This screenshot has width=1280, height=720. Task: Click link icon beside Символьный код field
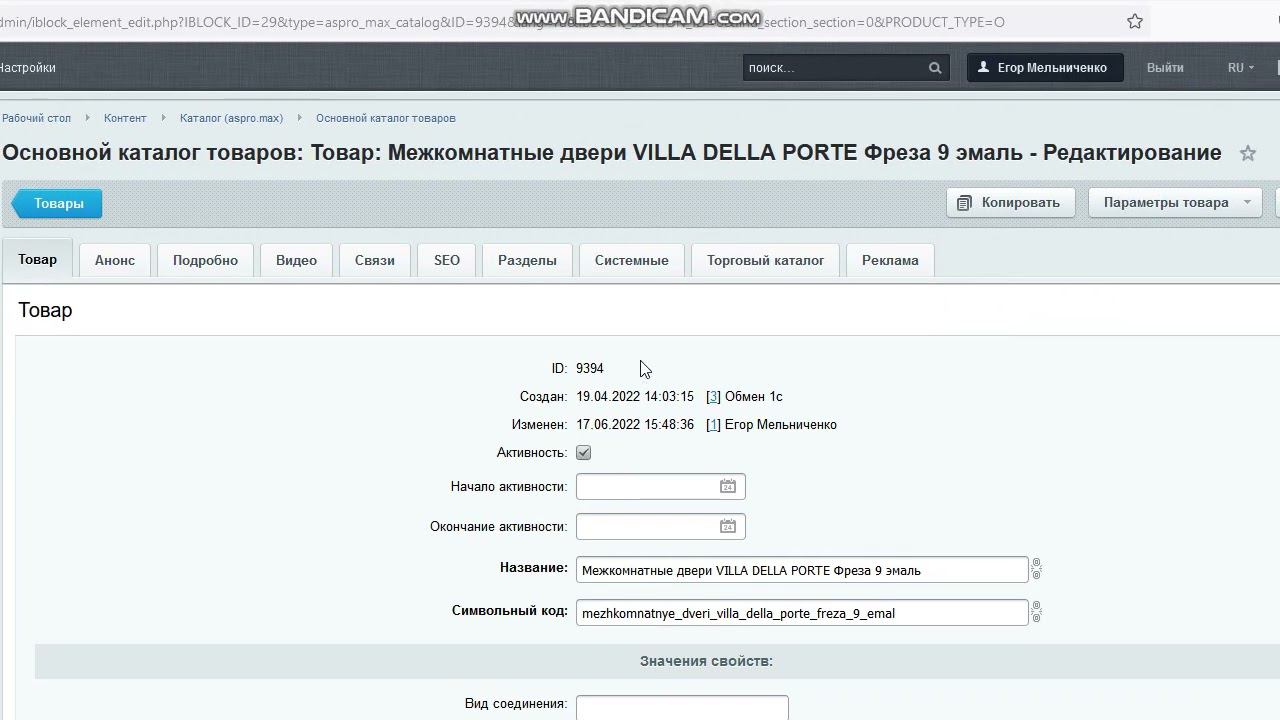pyautogui.click(x=1037, y=612)
